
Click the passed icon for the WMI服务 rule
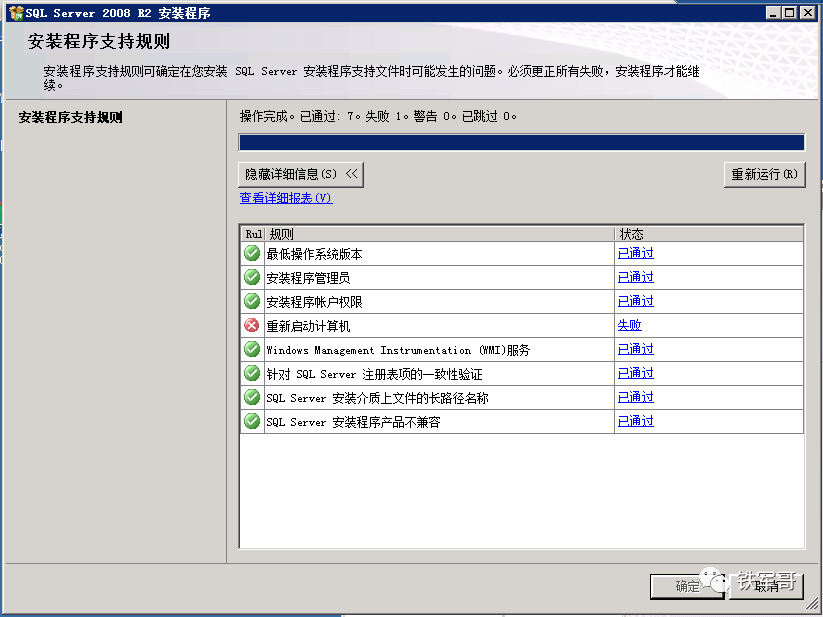(x=252, y=349)
